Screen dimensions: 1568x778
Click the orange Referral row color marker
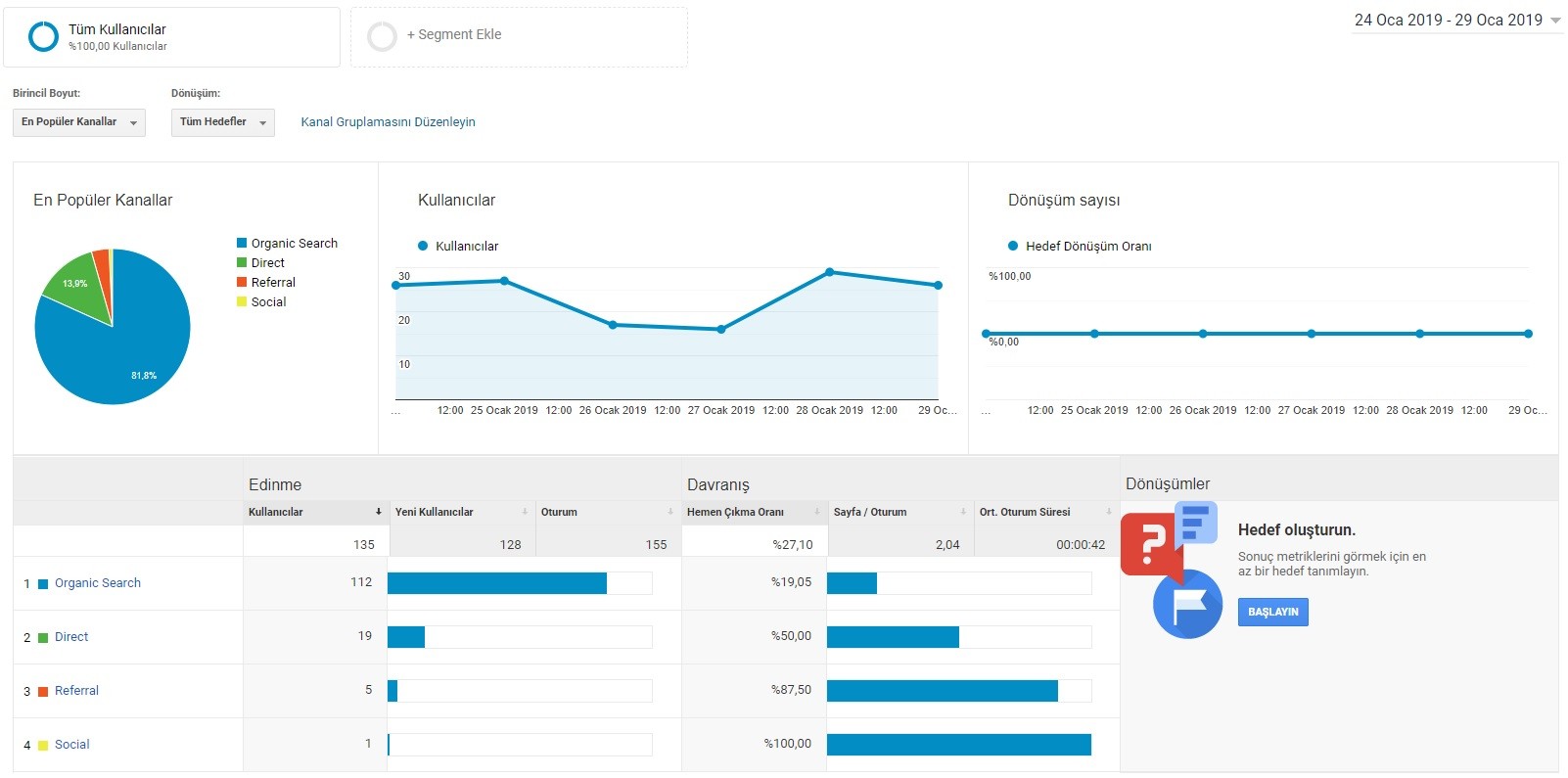tap(43, 692)
